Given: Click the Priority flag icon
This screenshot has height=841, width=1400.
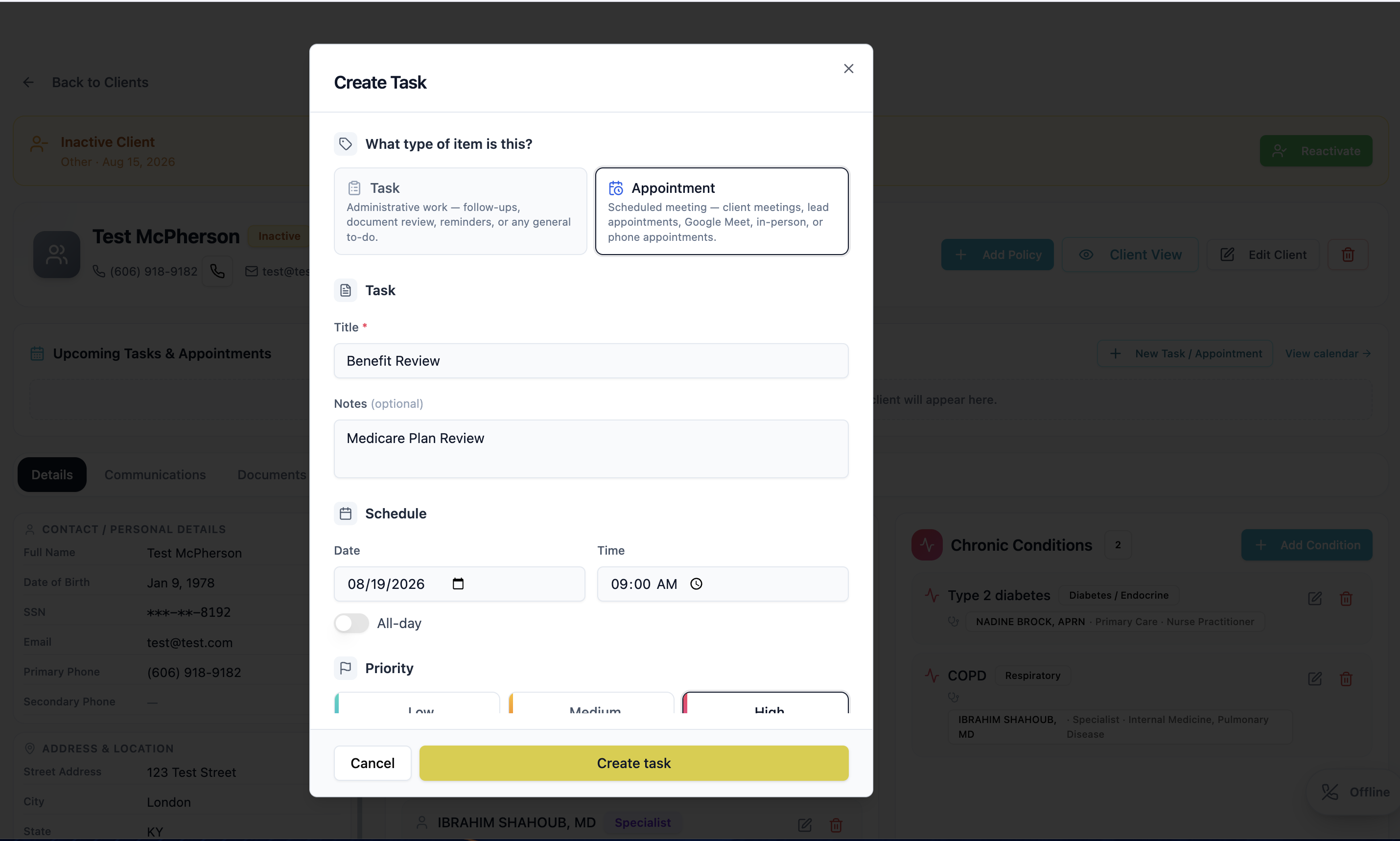Looking at the screenshot, I should tap(346, 668).
